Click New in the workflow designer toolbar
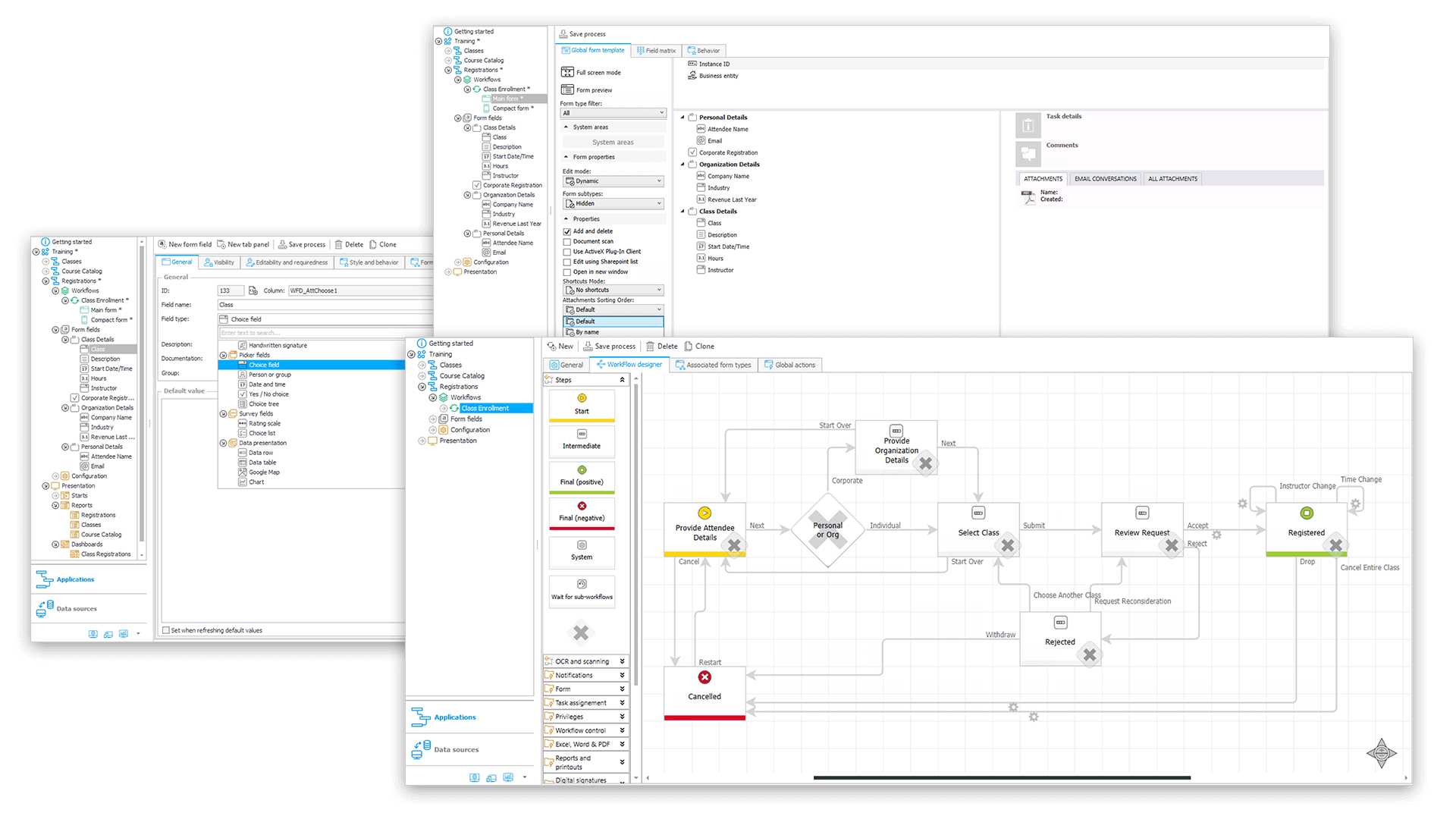1456x819 pixels. tap(560, 347)
